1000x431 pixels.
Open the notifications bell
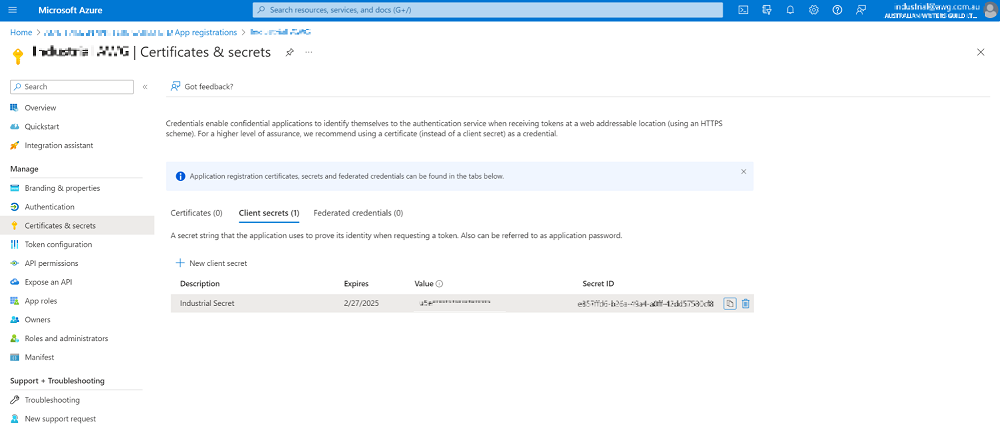(790, 10)
